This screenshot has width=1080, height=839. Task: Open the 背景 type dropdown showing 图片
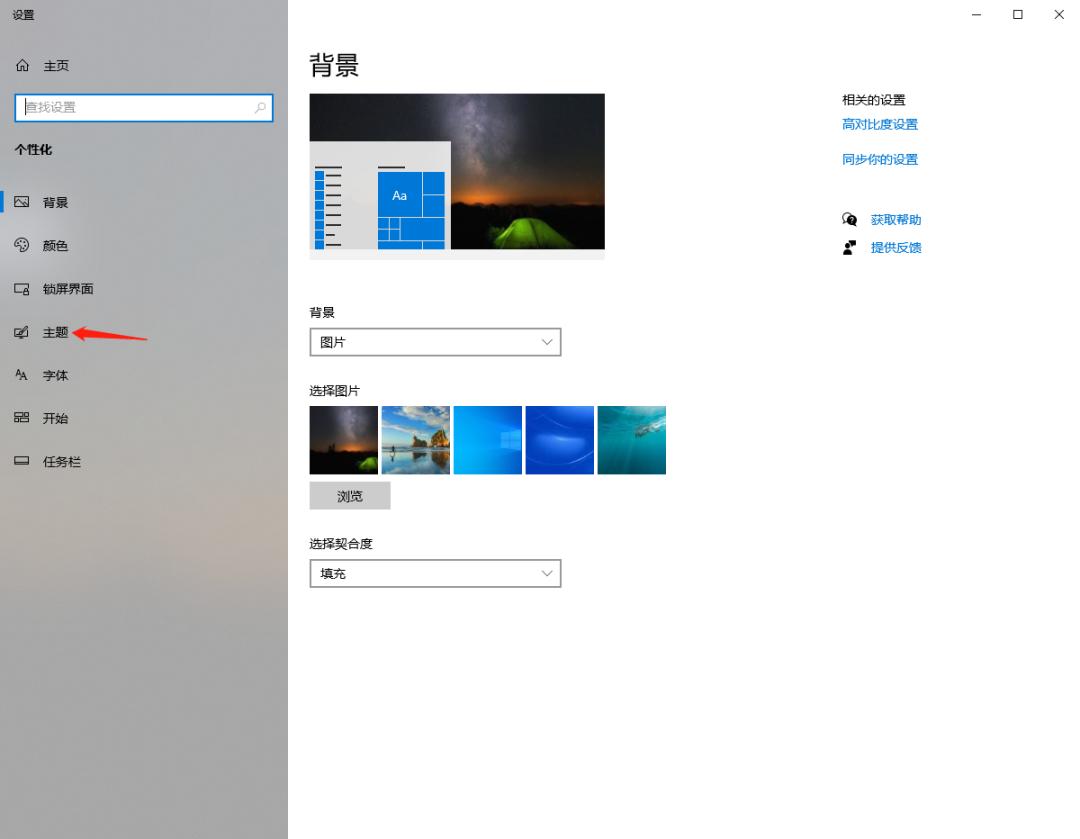pos(435,341)
